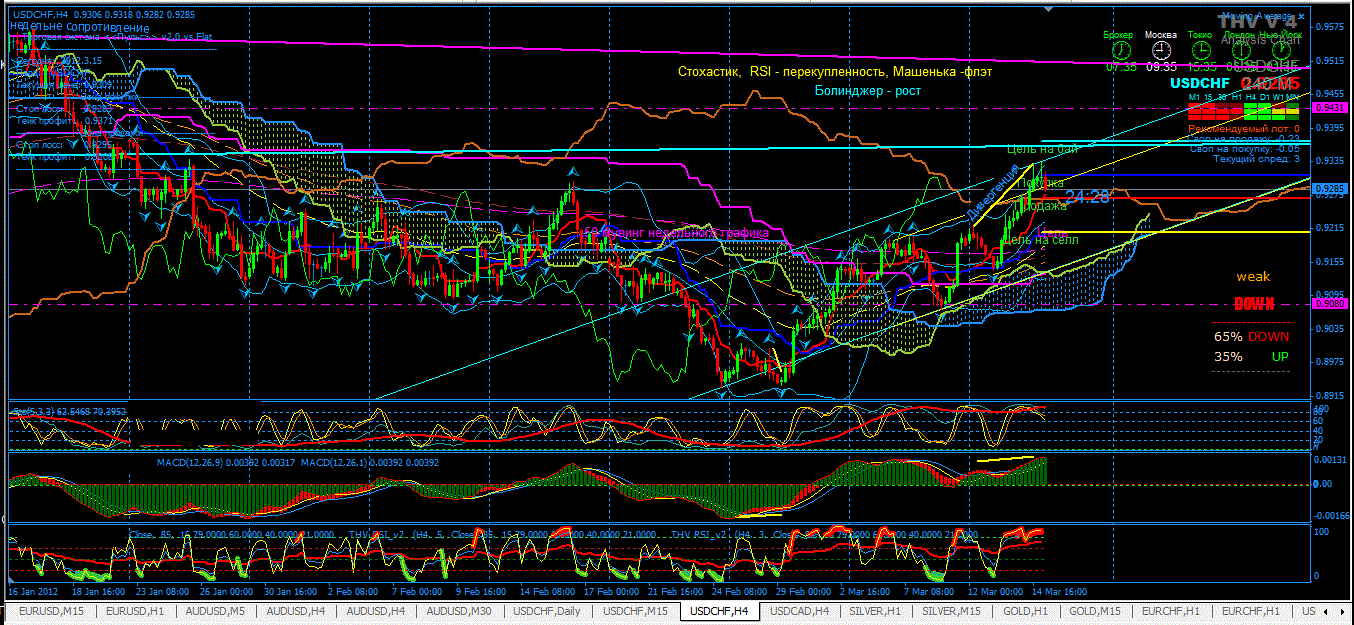
Task: Click the Токио clock icon
Action: [x=1201, y=50]
